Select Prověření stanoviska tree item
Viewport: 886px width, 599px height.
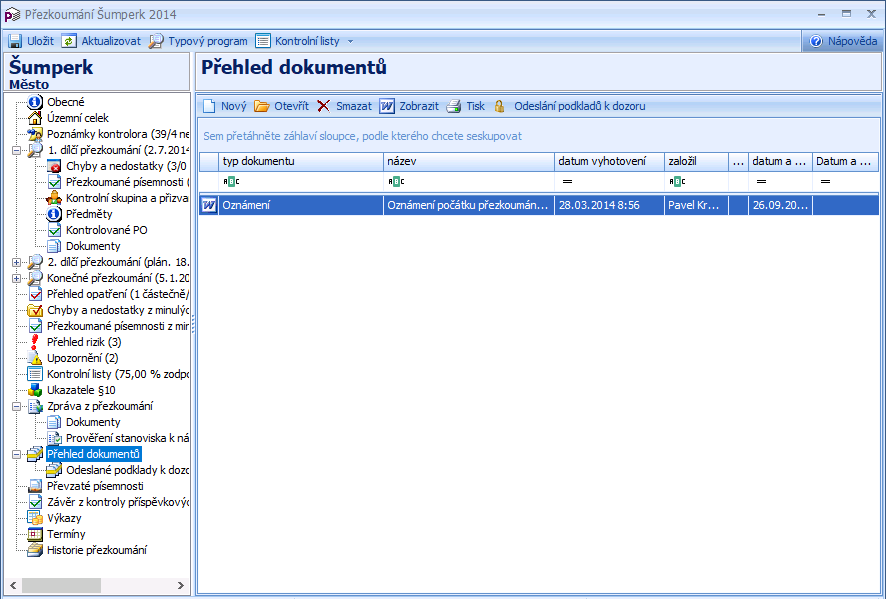[127, 438]
